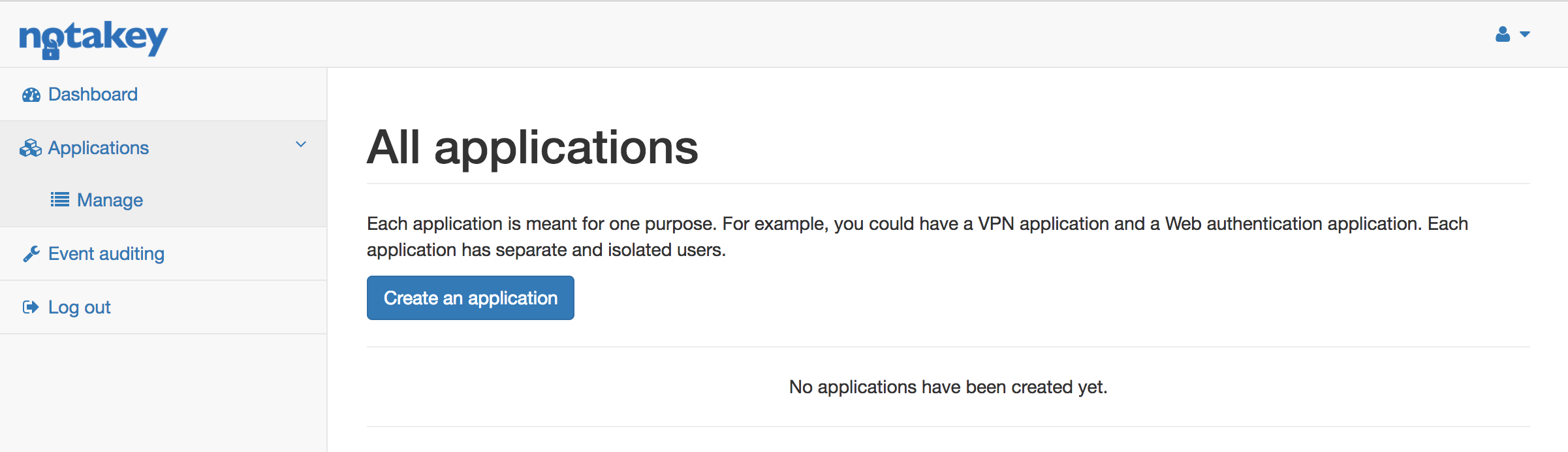The width and height of the screenshot is (1568, 452).
Task: Click the Applications cubes icon
Action: [x=30, y=148]
